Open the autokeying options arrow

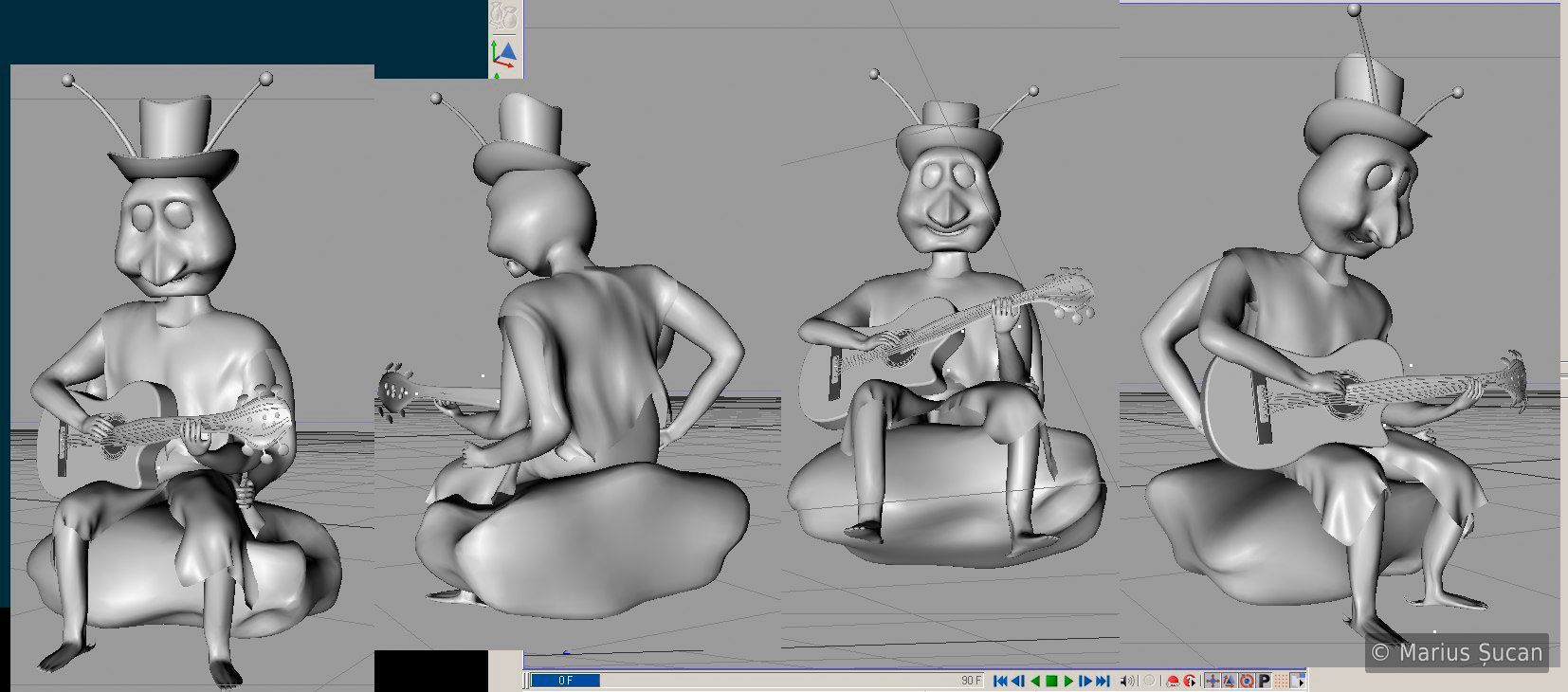pyautogui.click(x=1189, y=681)
